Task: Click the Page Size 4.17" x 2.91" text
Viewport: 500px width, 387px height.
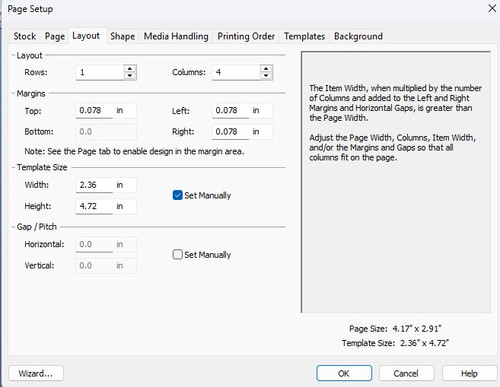Action: tap(395, 329)
